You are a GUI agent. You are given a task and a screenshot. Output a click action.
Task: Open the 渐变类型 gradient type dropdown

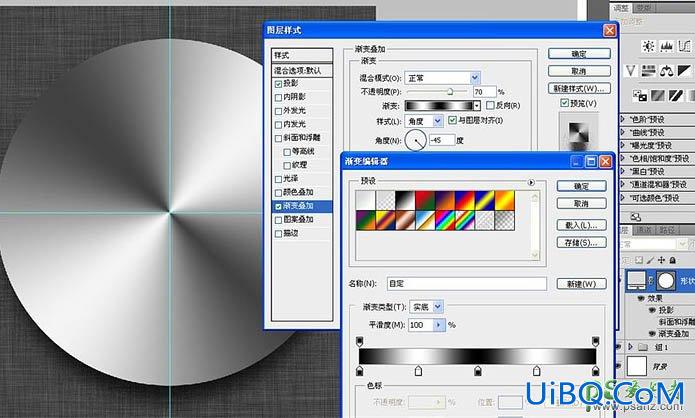click(x=438, y=306)
